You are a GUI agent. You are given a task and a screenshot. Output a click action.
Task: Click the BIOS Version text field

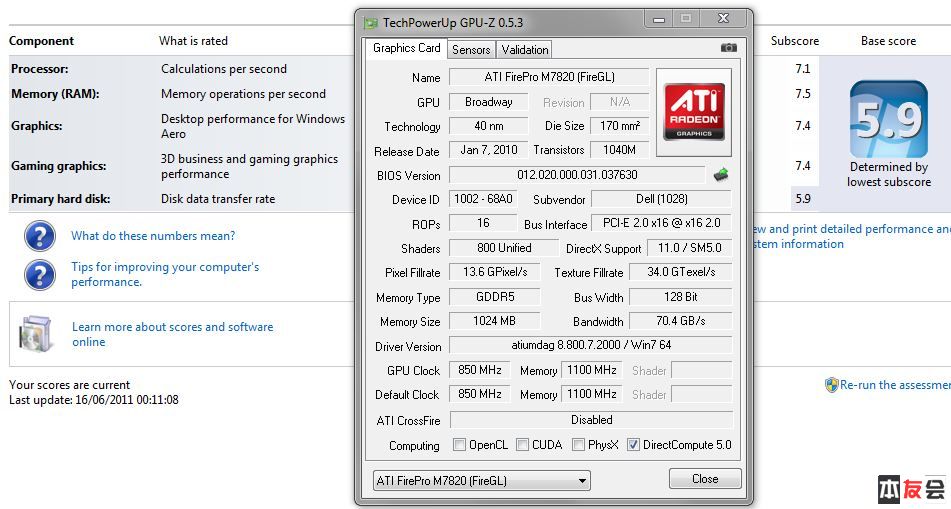click(577, 175)
